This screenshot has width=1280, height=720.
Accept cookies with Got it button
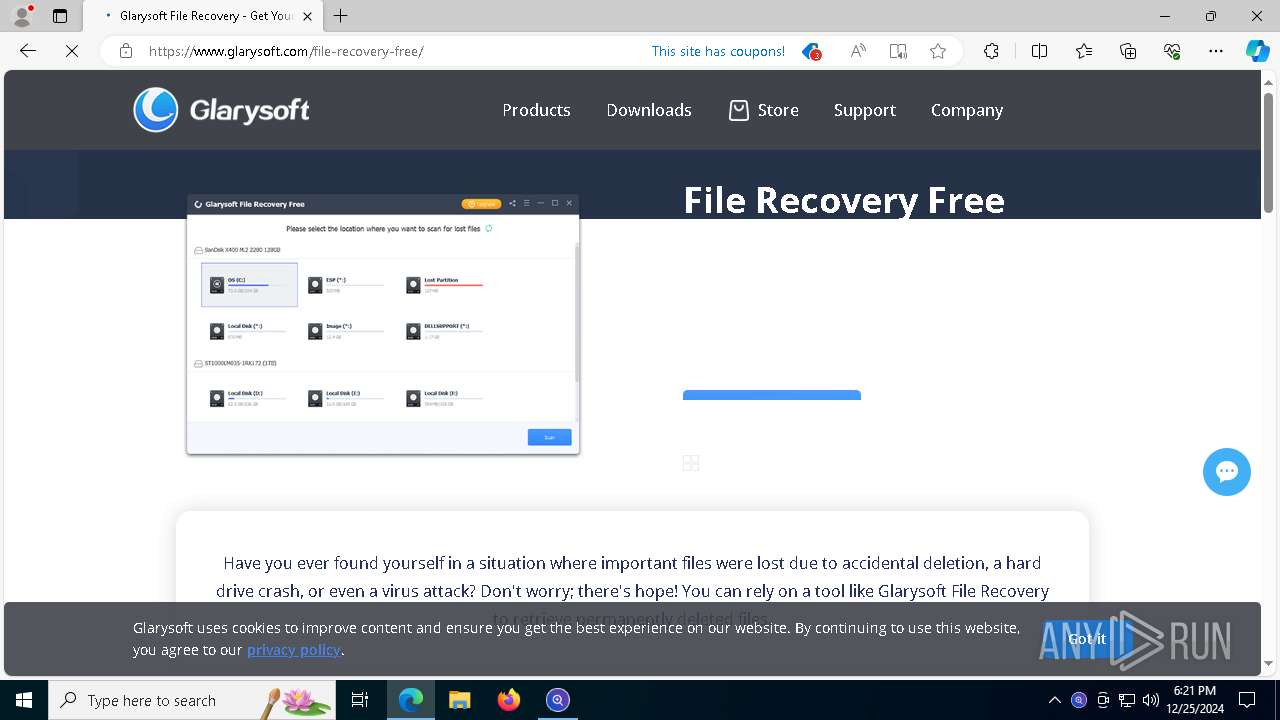pyautogui.click(x=1087, y=639)
